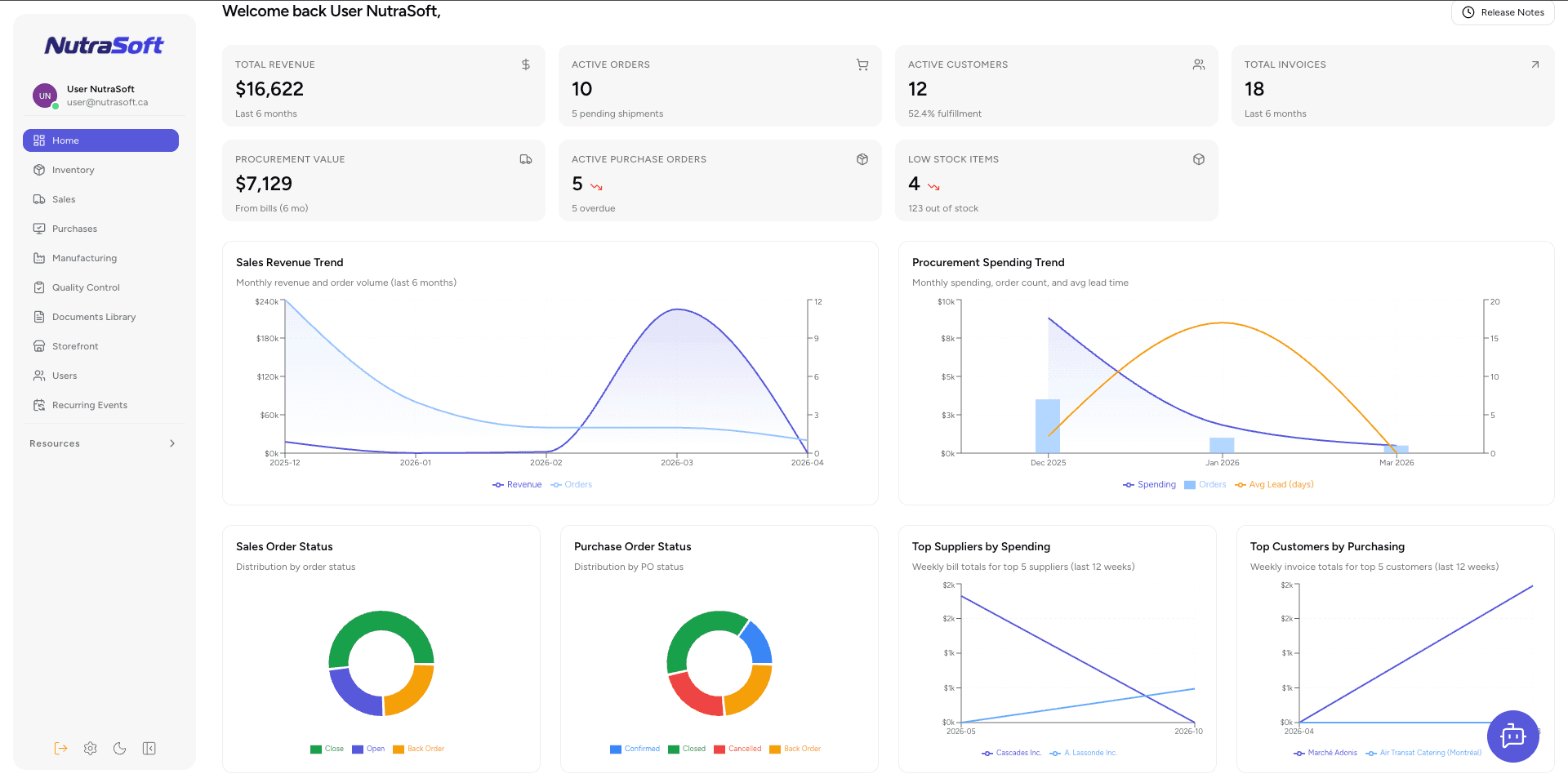Click the Recurring Events calendar icon
Image resolution: width=1568 pixels, height=783 pixels.
[39, 405]
